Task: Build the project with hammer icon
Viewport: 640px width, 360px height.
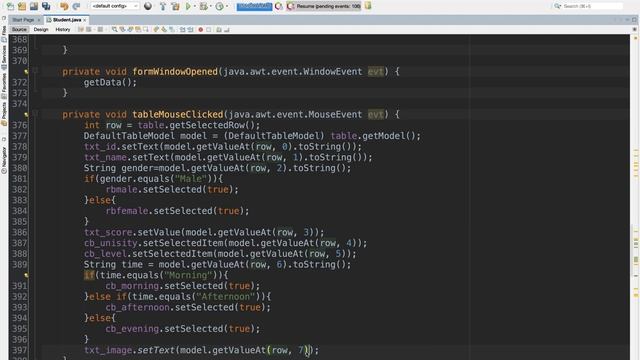Action: coord(162,6)
